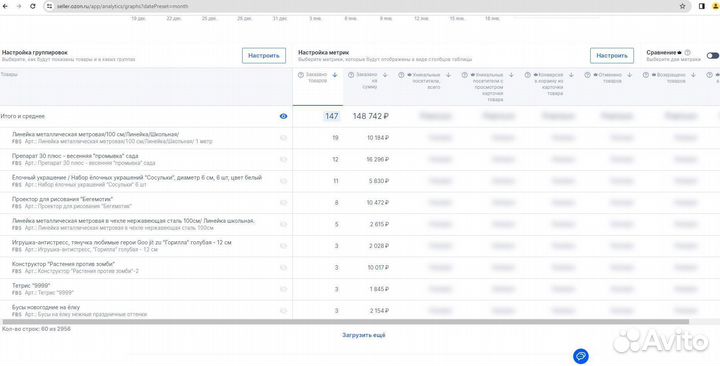This screenshot has width=720, height=366.
Task: Show help for 'Заказано на сумму' metric
Action: [x=351, y=75]
